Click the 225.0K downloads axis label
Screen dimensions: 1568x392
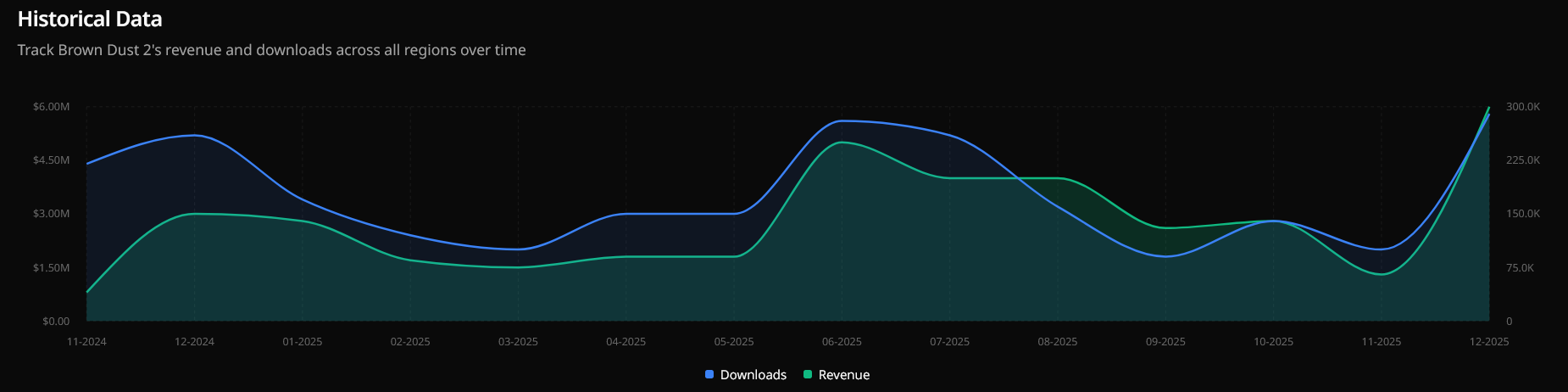click(1523, 160)
